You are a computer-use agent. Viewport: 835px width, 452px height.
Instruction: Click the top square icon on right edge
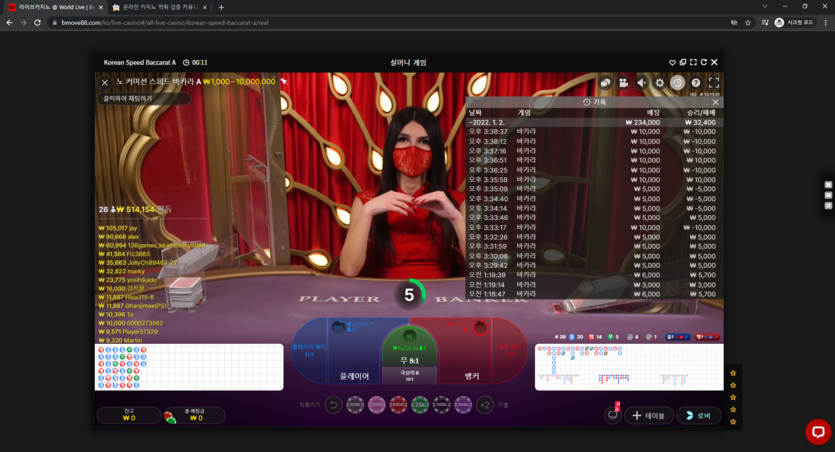(828, 185)
